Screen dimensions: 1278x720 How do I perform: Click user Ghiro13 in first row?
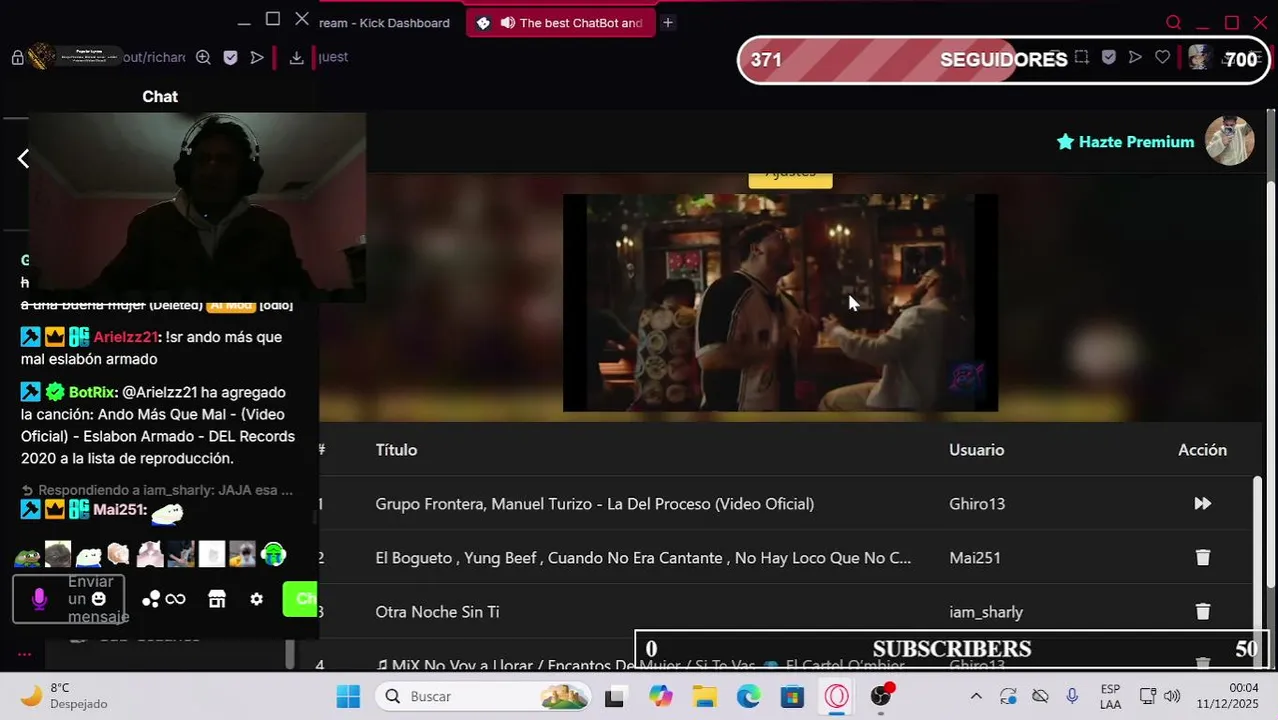point(977,504)
